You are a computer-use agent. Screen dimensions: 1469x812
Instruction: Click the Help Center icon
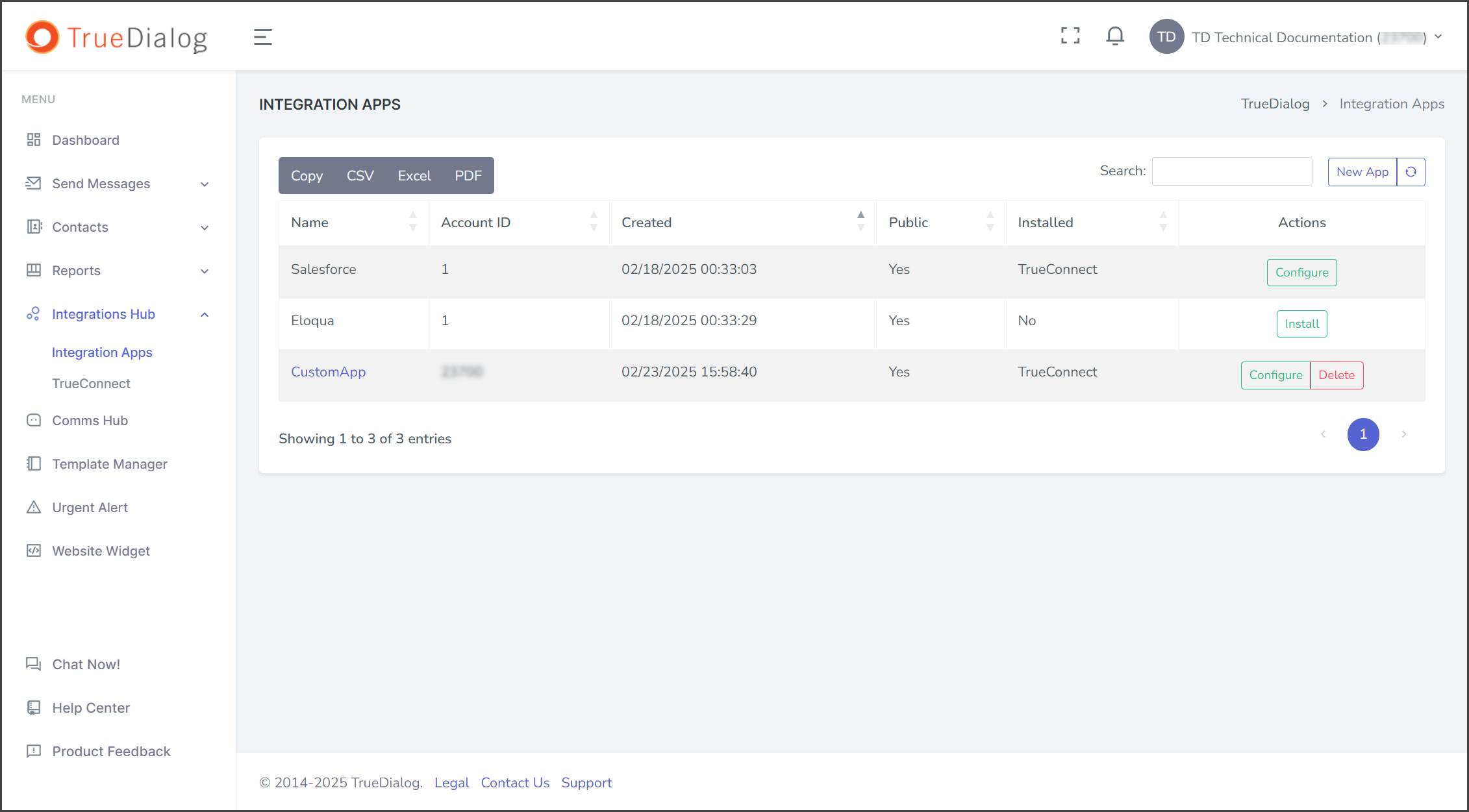coord(34,707)
